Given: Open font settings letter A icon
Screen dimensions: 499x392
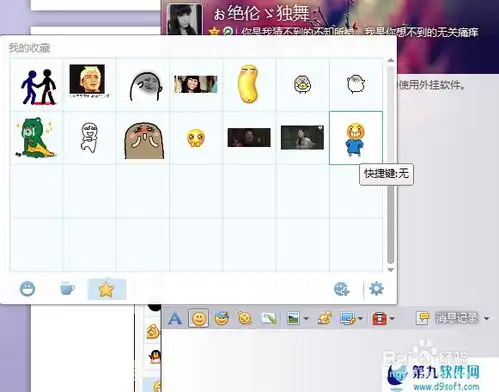Looking at the screenshot, I should click(x=175, y=318).
